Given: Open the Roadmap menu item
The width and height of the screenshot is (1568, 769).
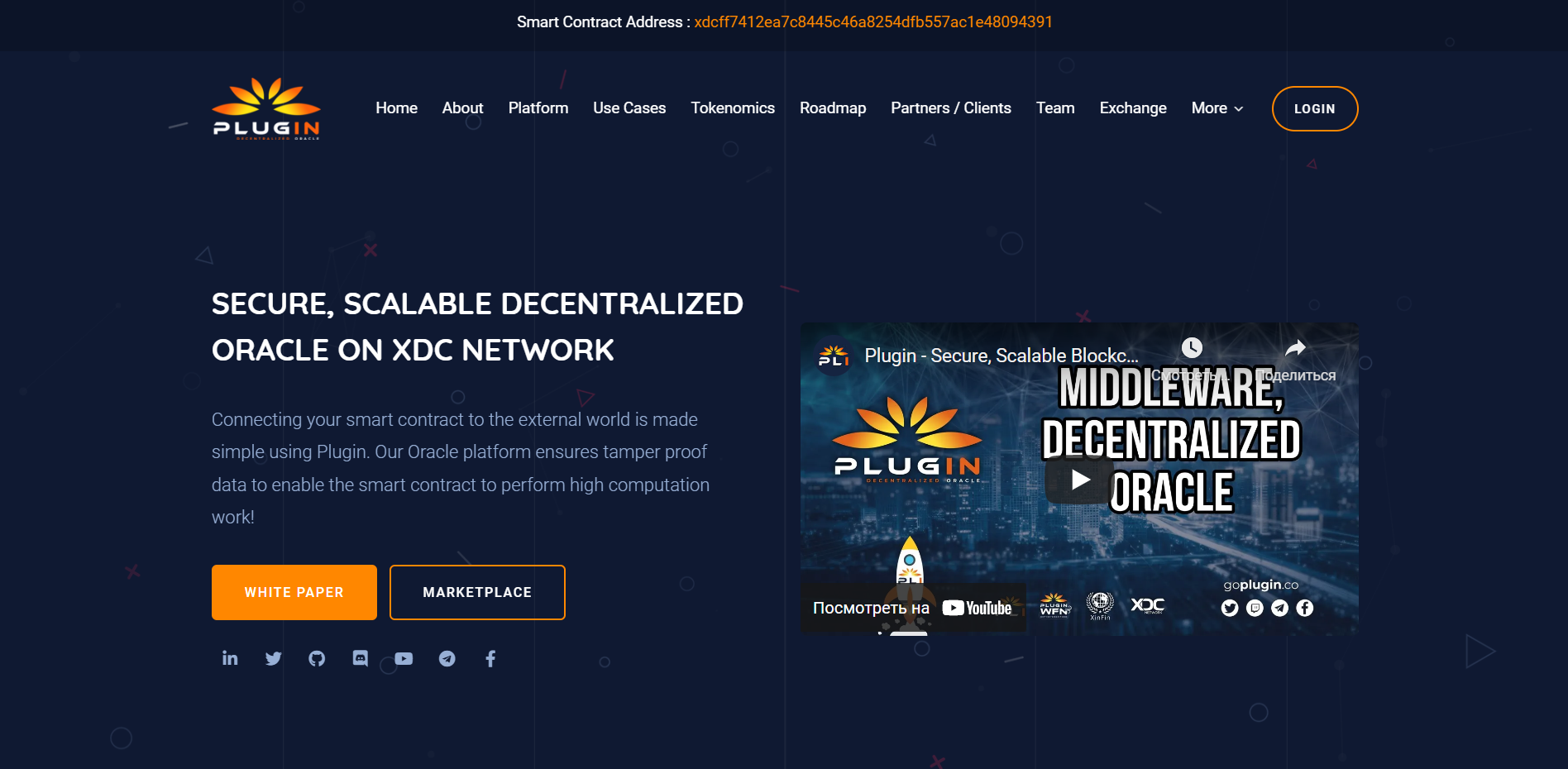Looking at the screenshot, I should 833,108.
